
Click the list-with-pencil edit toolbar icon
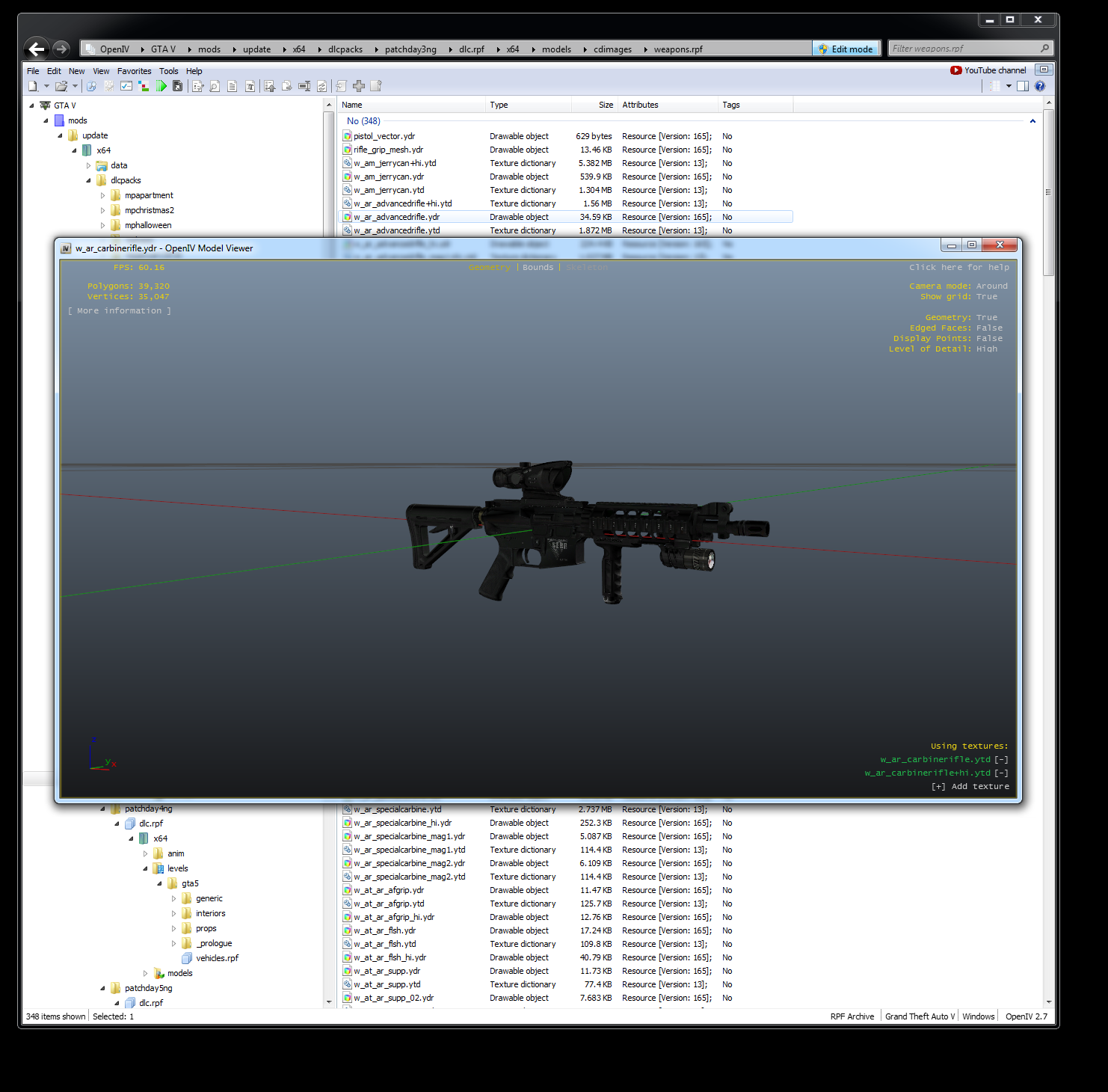coord(198,86)
